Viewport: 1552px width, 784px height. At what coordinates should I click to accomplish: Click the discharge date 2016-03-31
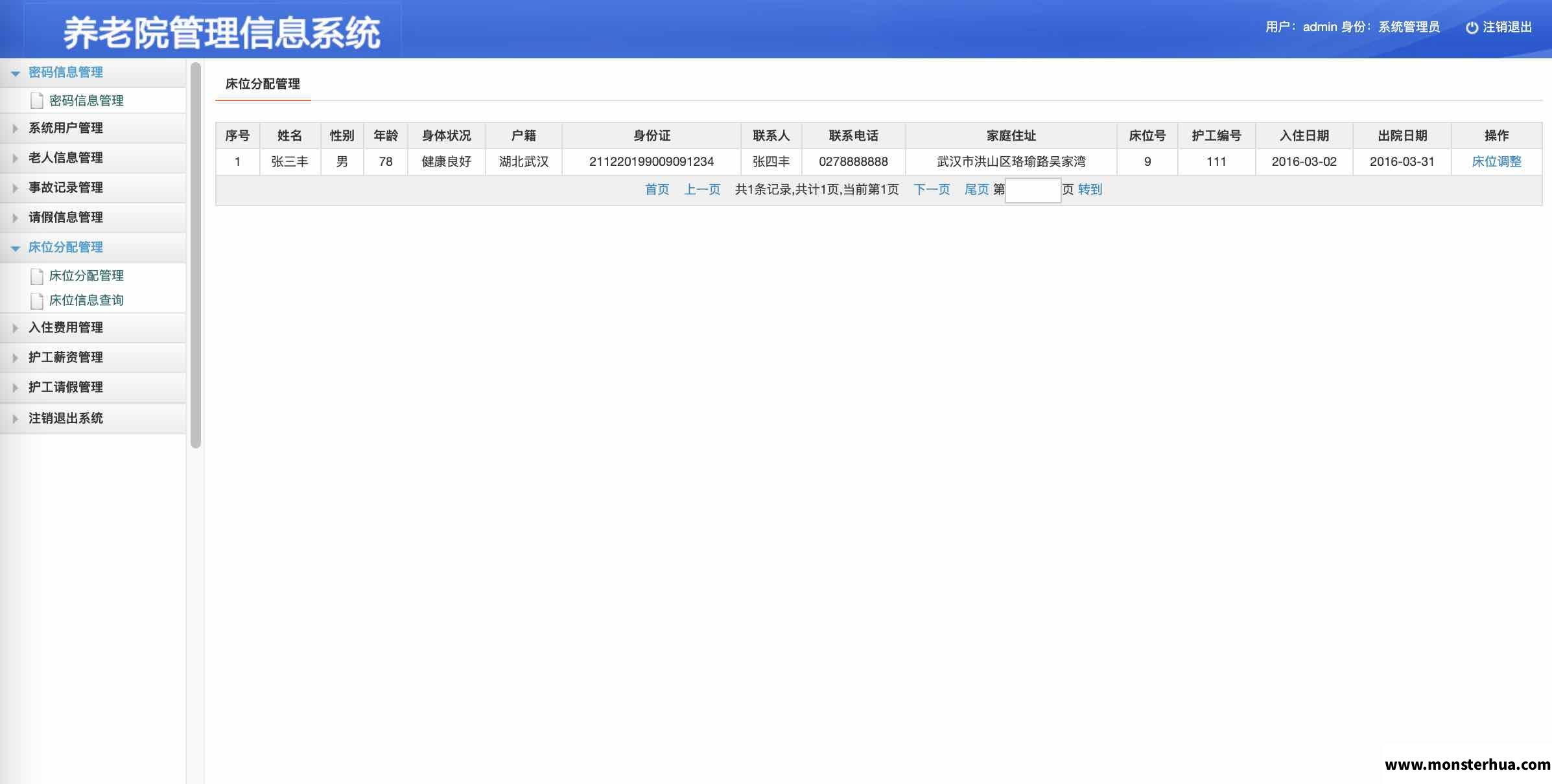coord(1402,162)
